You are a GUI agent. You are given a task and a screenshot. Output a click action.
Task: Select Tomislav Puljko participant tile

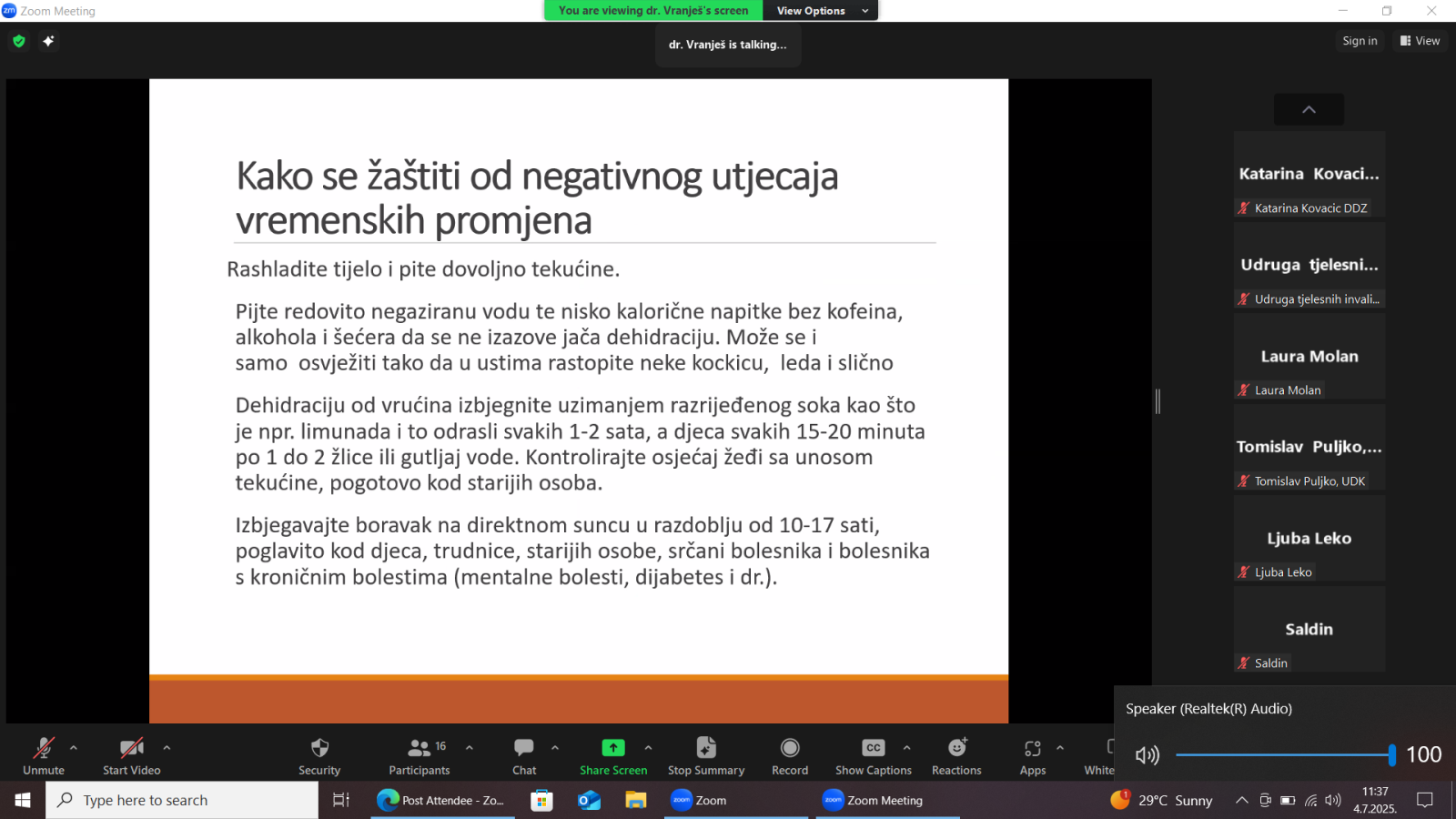pyautogui.click(x=1309, y=447)
